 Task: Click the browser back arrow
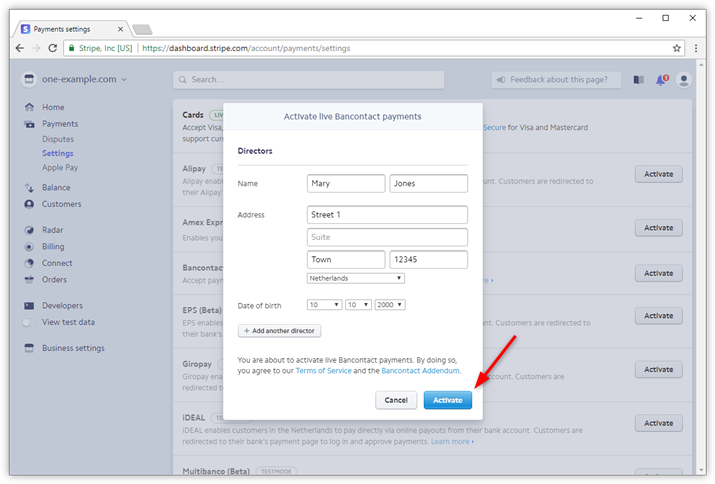point(20,48)
